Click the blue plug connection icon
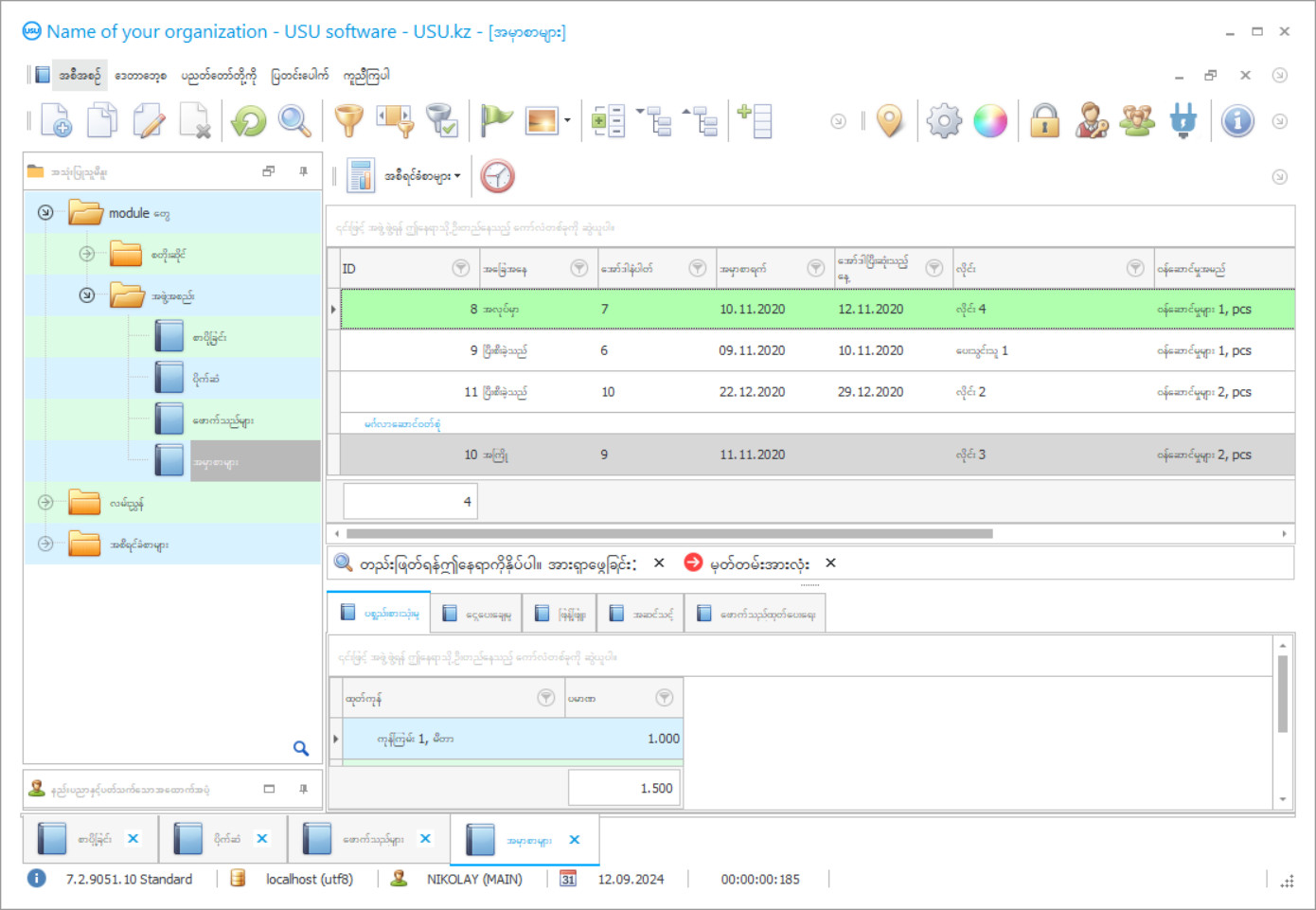This screenshot has width=1316, height=910. (x=1183, y=120)
